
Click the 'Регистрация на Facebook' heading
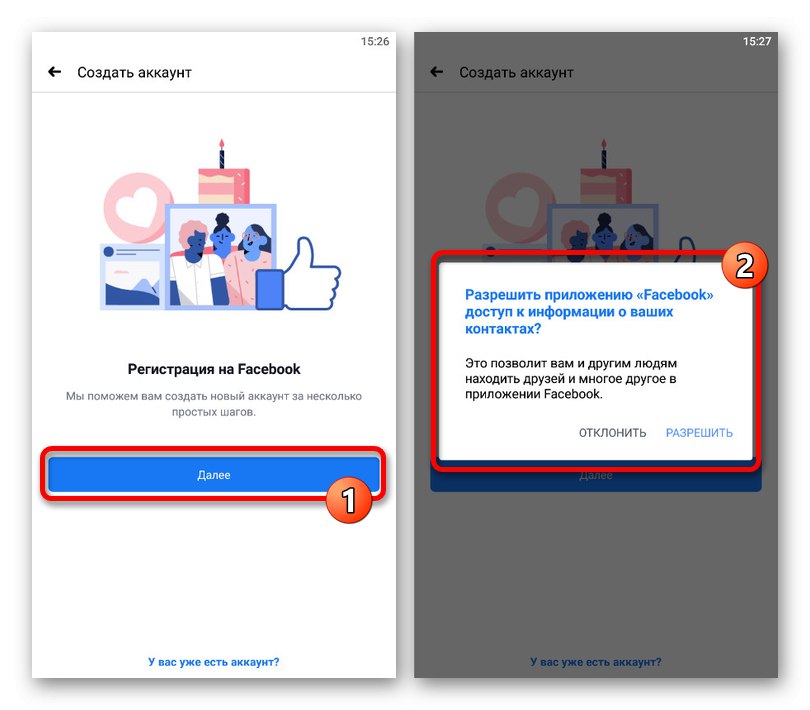[x=214, y=369]
